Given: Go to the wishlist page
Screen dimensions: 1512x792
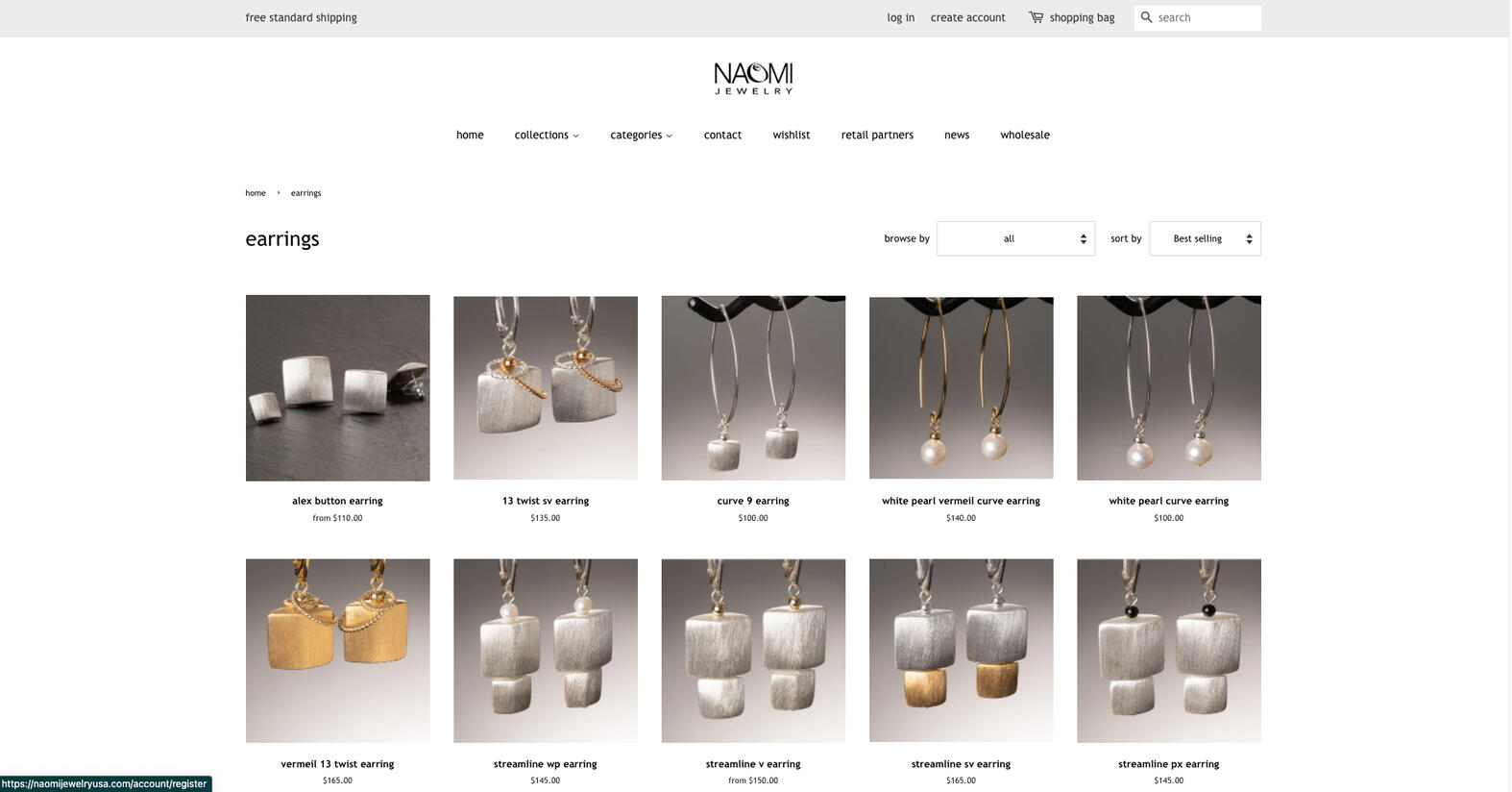Looking at the screenshot, I should click(792, 136).
